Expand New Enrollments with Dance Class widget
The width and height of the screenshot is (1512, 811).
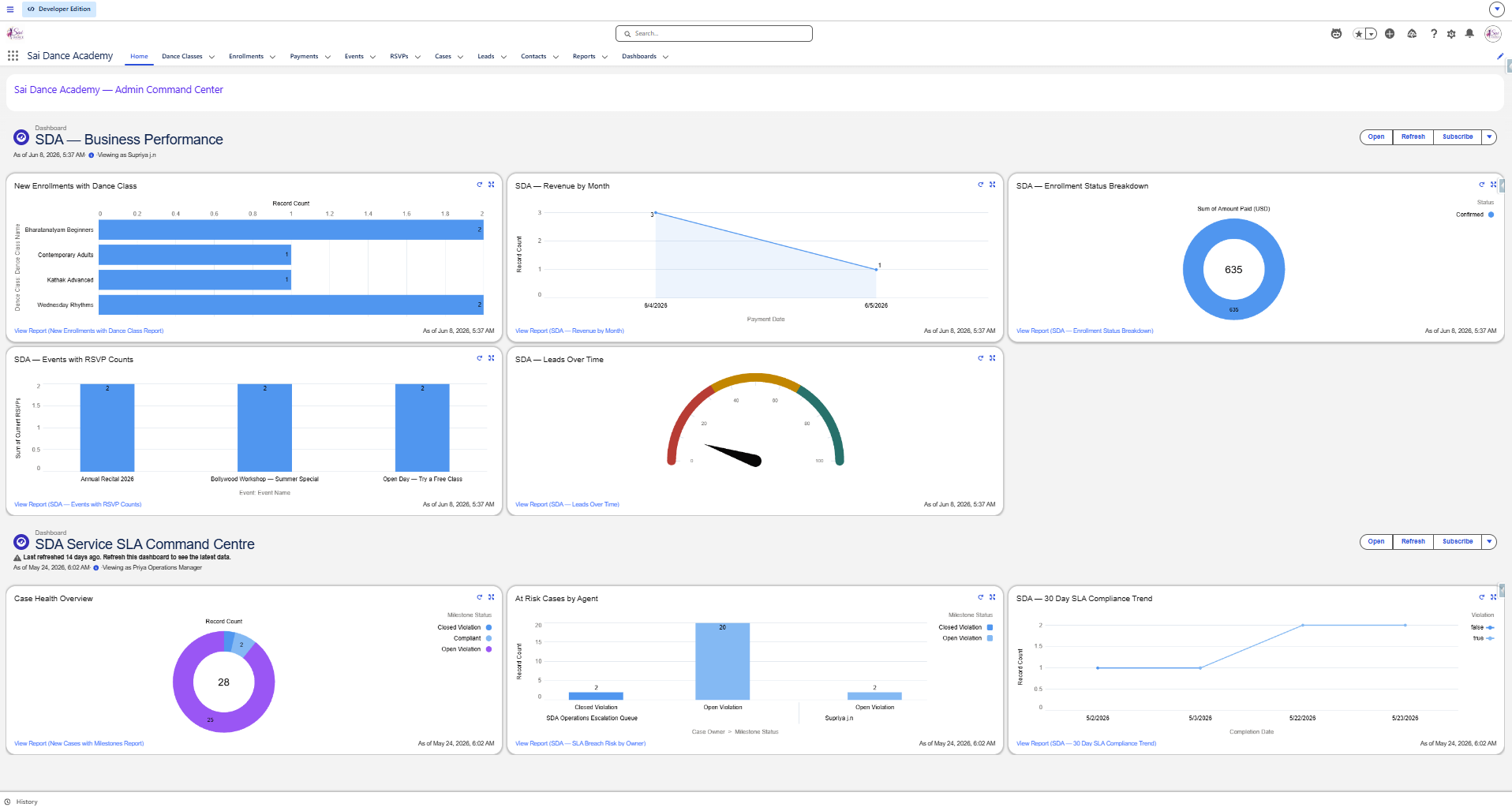point(491,185)
